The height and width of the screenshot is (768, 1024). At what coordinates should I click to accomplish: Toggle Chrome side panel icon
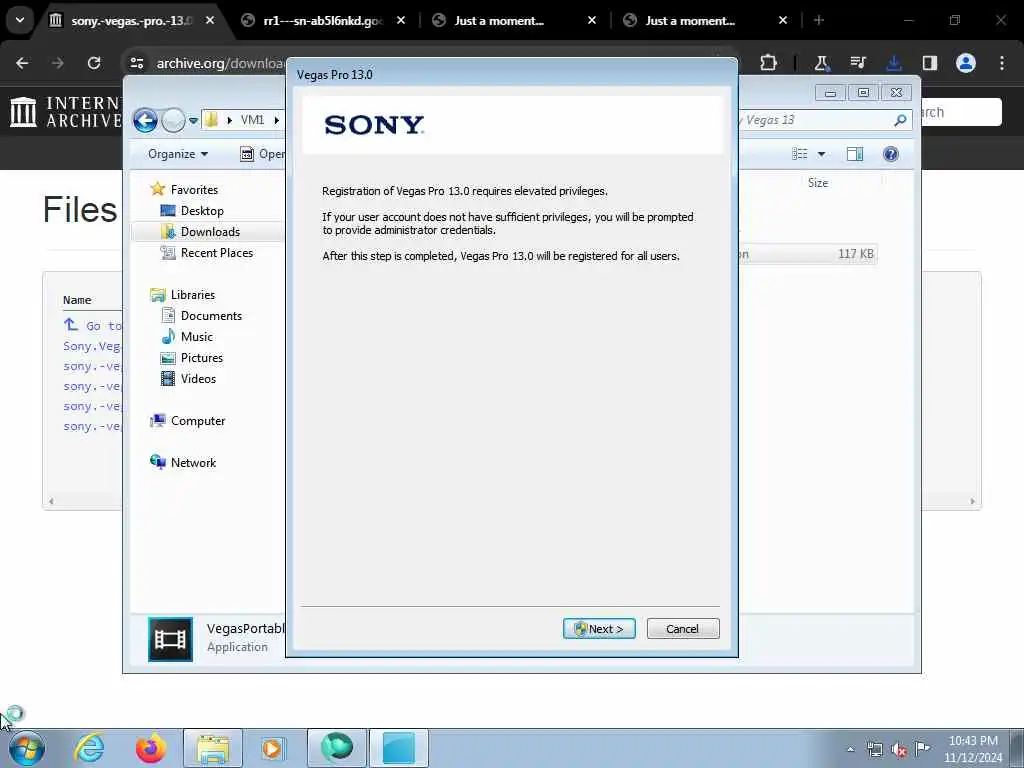coord(930,63)
